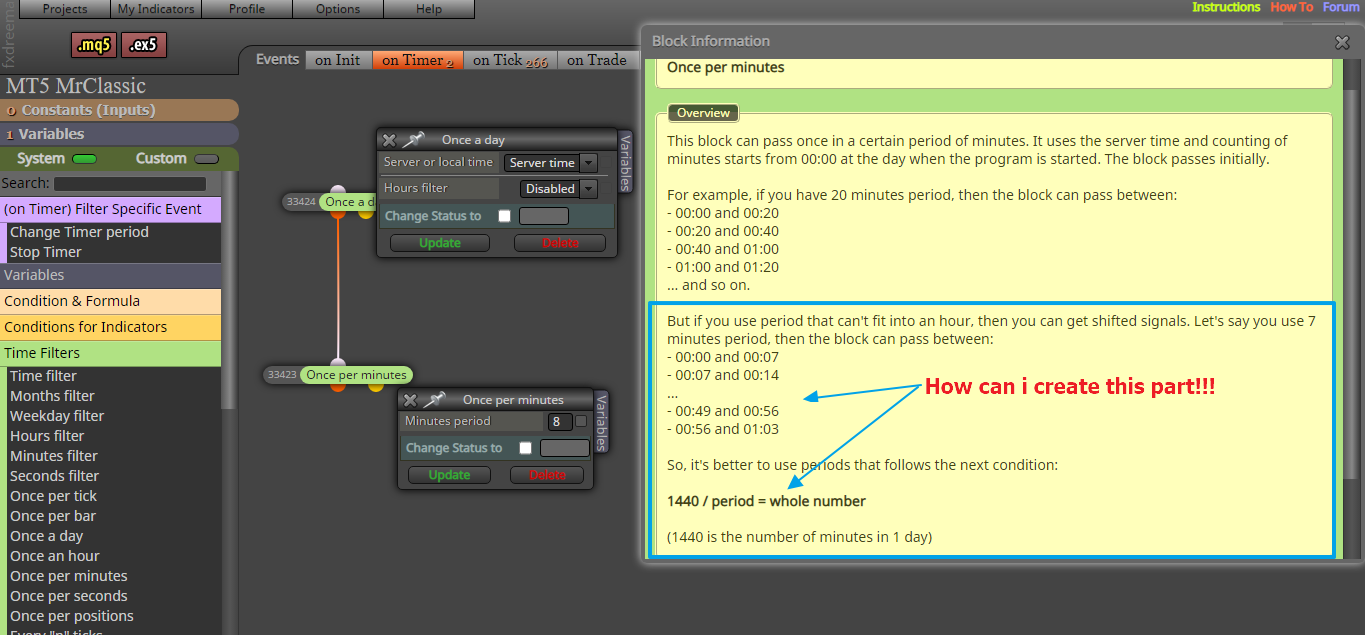Viewport: 1365px width, 635px height.
Task: Select the Weekday filter block
Action: pos(57,416)
